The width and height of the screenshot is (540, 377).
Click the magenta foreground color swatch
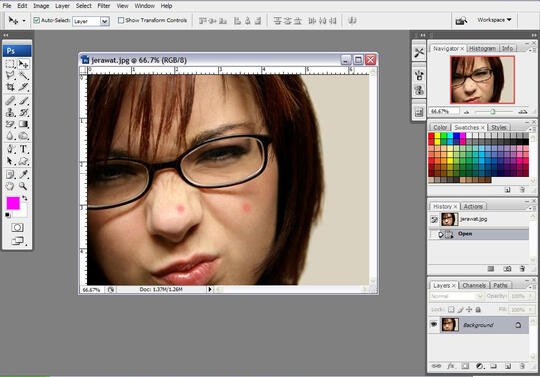(x=13, y=203)
